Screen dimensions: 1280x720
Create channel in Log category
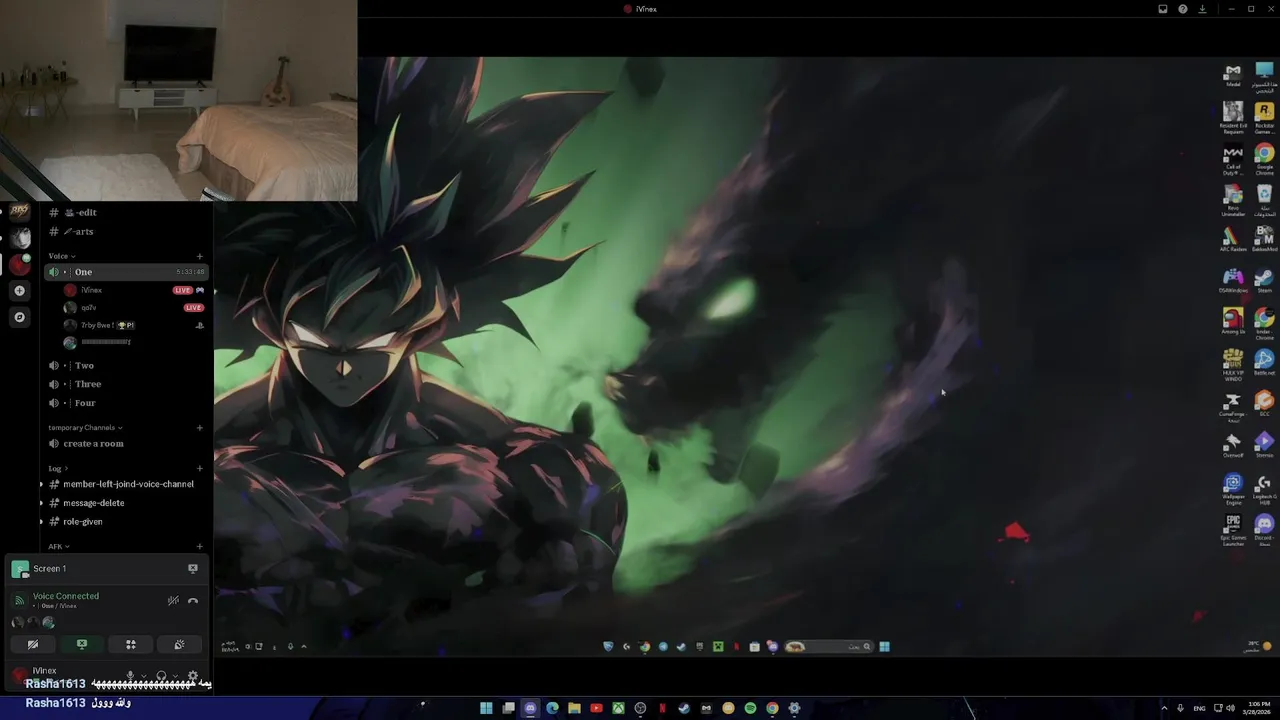(199, 468)
